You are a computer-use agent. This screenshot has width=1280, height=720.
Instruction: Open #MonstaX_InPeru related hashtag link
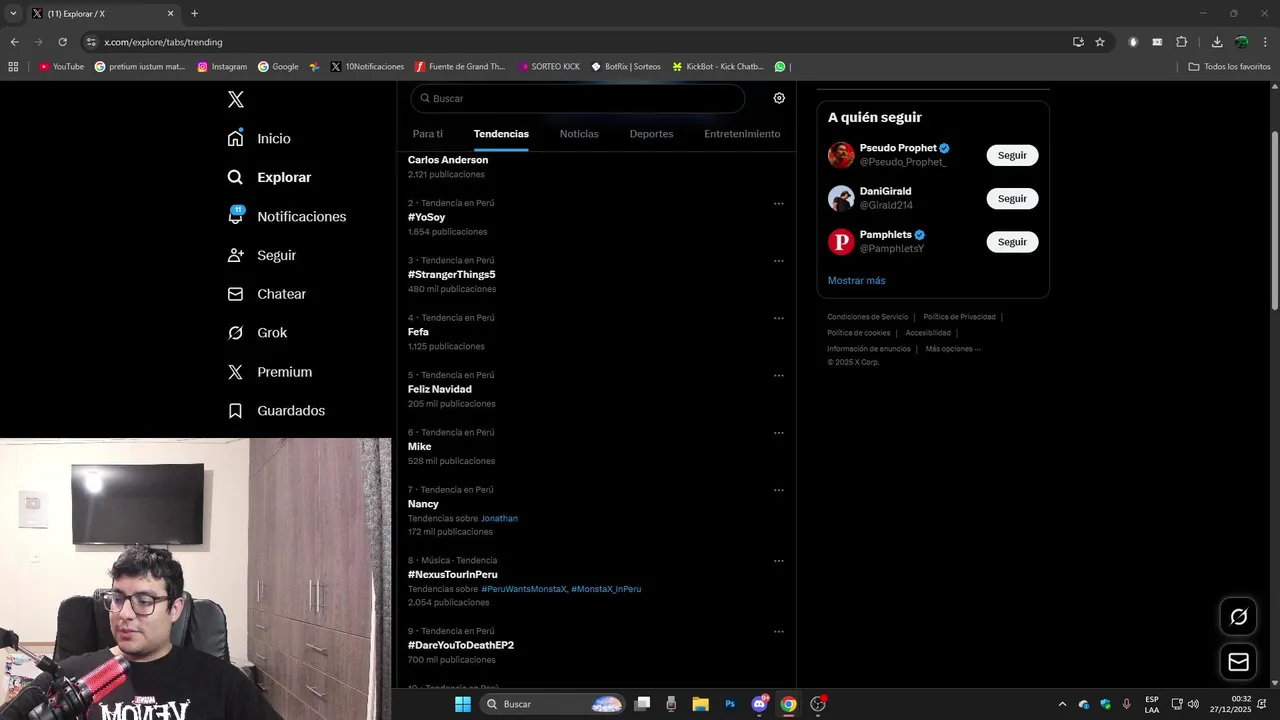tap(606, 589)
